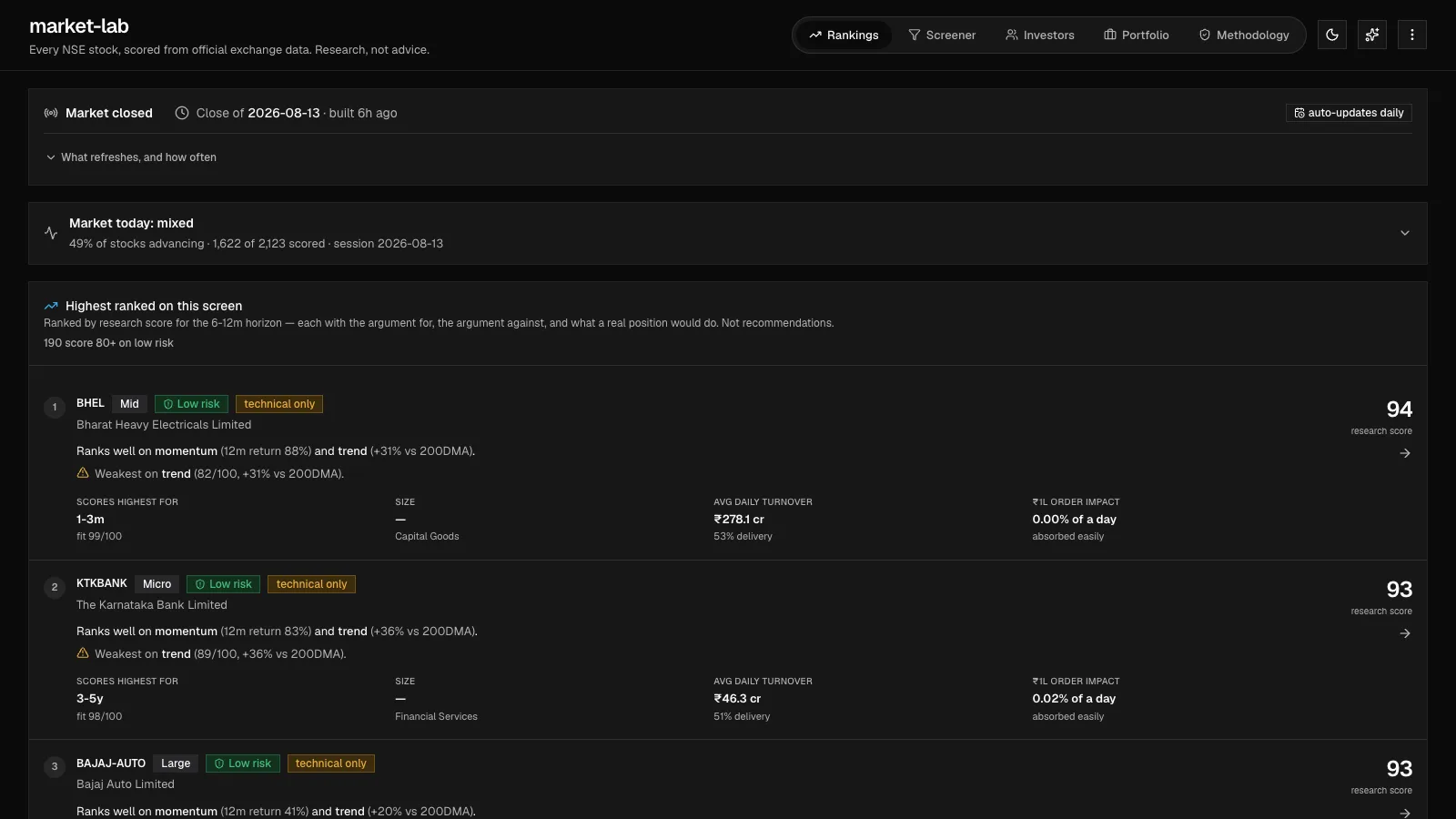Viewport: 1456px width, 819px height.
Task: Go to the Portfolio tab
Action: pos(1137,35)
